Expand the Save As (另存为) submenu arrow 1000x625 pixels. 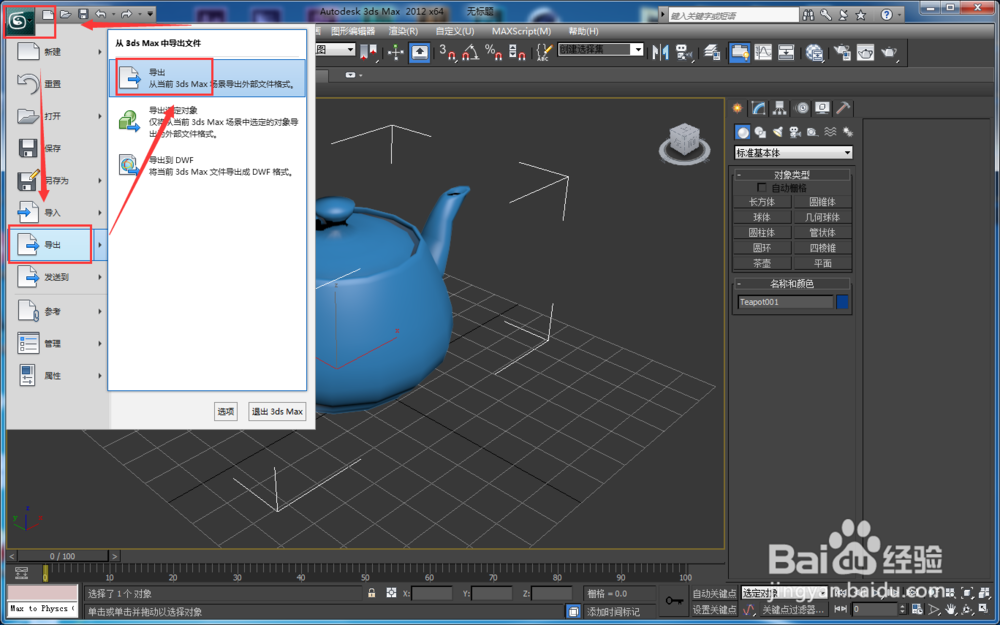point(99,180)
